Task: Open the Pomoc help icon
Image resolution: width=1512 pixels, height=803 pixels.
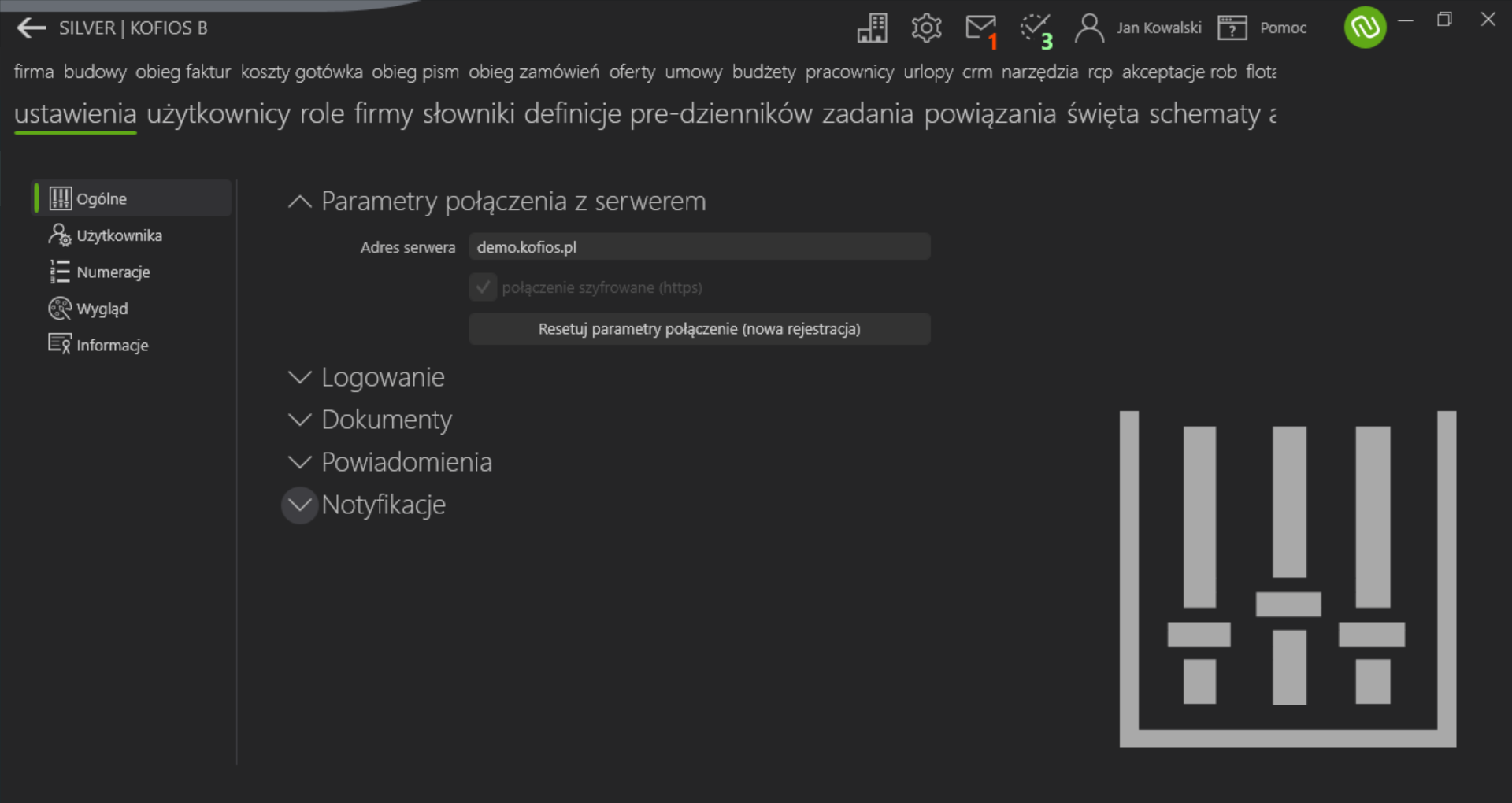Action: [x=1232, y=28]
